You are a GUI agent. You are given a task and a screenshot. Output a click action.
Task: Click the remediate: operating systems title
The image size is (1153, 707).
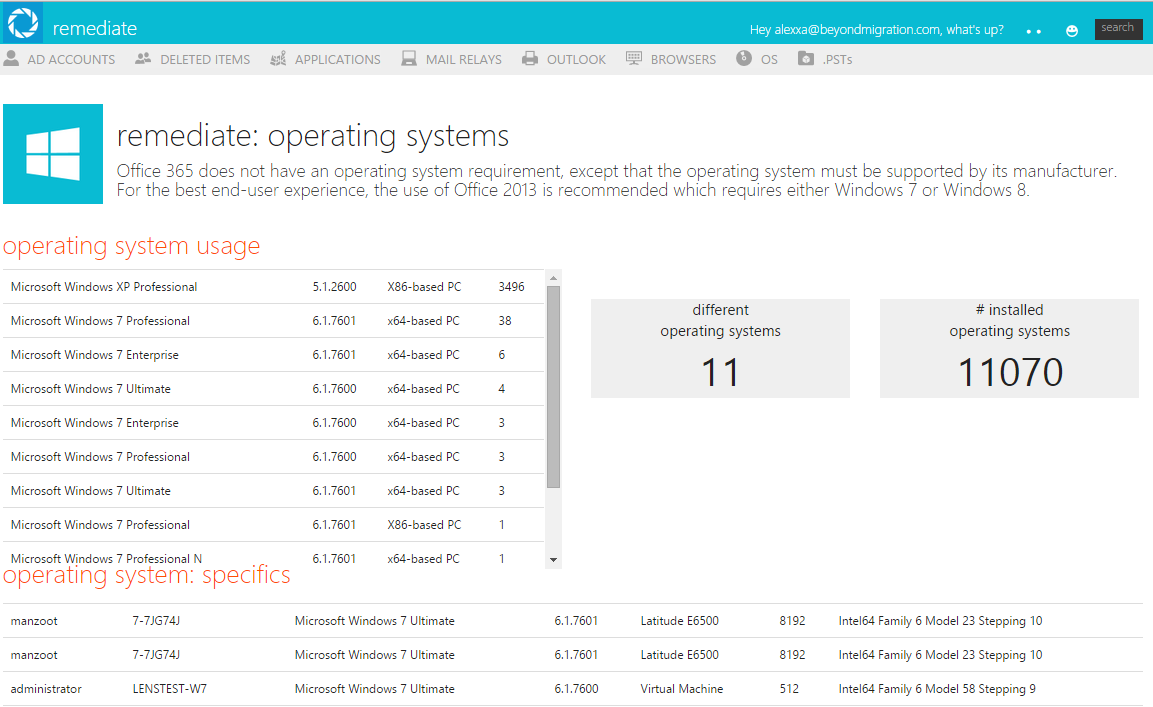(x=313, y=136)
